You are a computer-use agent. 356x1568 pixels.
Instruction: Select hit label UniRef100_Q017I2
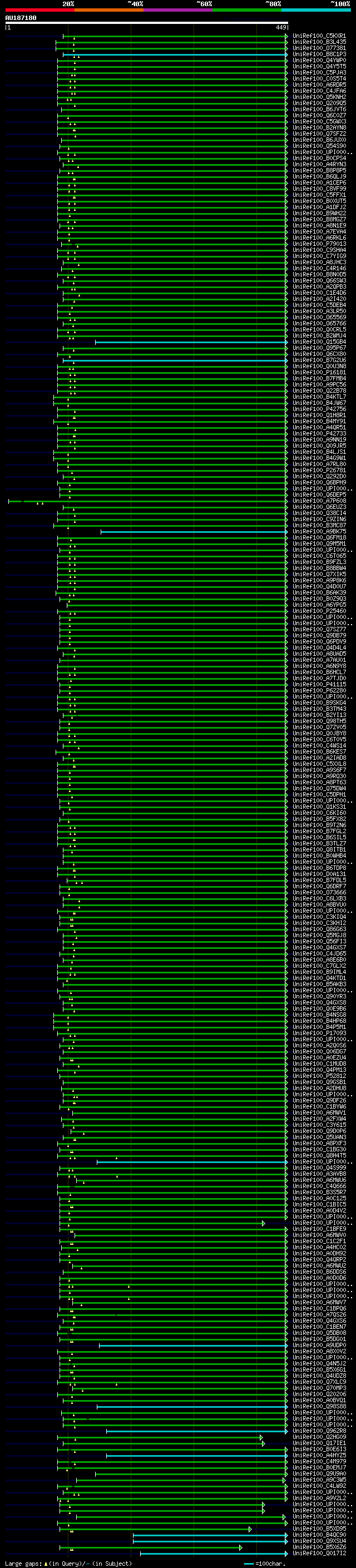tap(319, 1554)
